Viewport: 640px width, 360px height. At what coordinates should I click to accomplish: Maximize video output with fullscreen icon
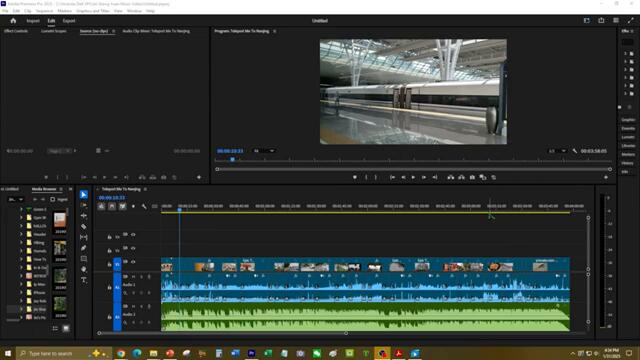631,20
